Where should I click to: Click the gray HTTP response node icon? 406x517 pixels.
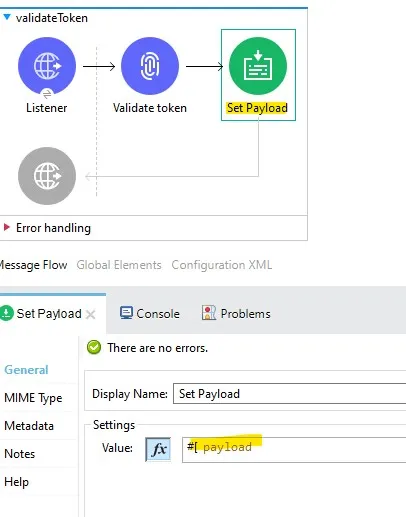coord(47,176)
